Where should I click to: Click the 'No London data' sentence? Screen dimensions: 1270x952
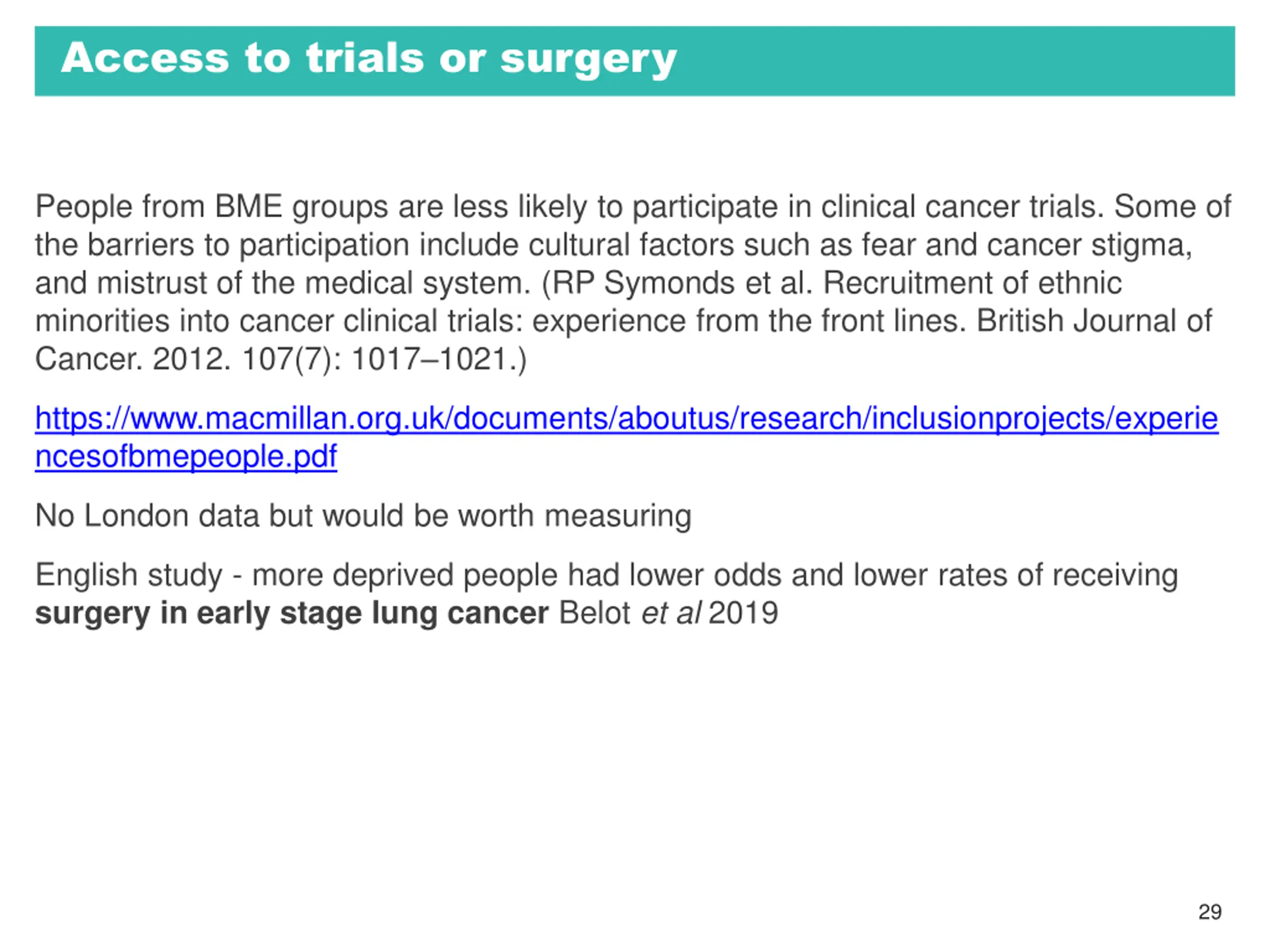(x=363, y=516)
